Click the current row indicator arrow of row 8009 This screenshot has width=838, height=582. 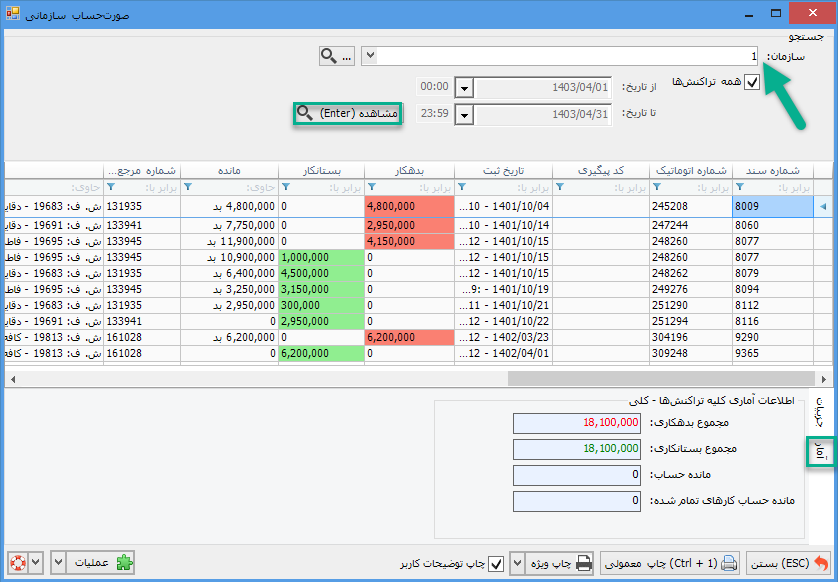tap(823, 206)
